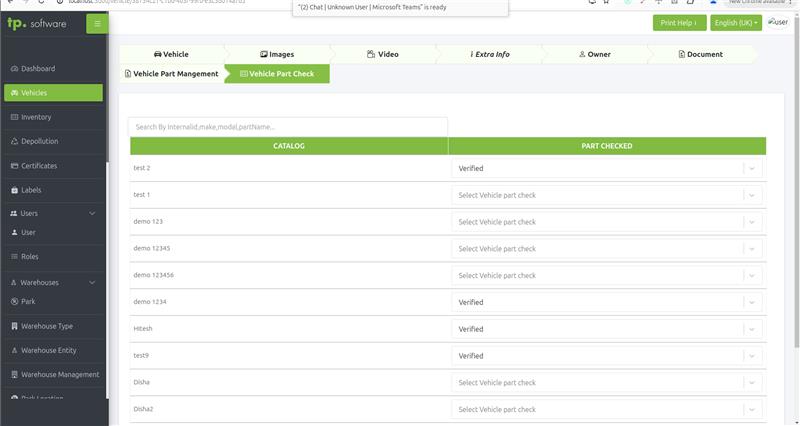Click the green hamburger menu icon
Viewport: 800px width, 426px height.
click(97, 23)
